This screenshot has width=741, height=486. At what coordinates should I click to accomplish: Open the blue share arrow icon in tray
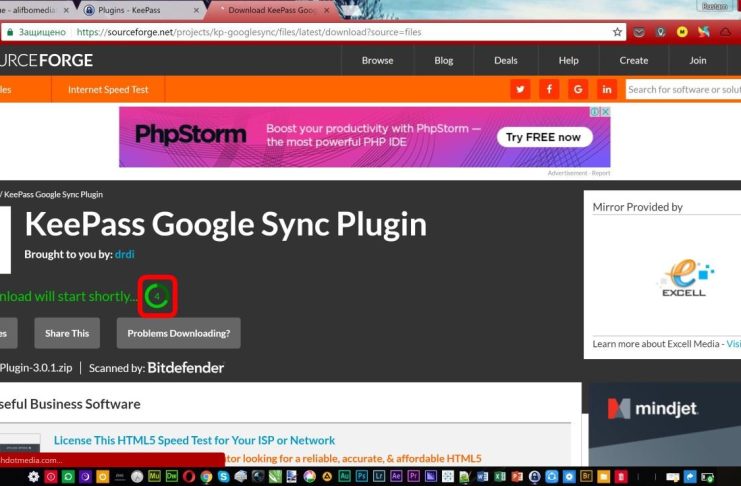(x=690, y=477)
